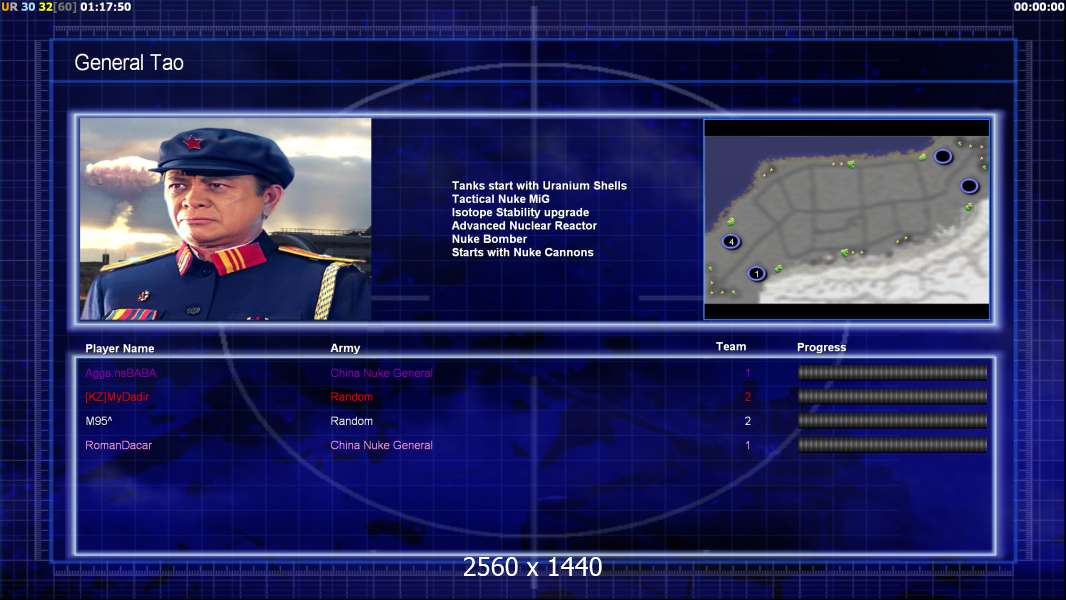Click General Tao portrait image

(226, 219)
